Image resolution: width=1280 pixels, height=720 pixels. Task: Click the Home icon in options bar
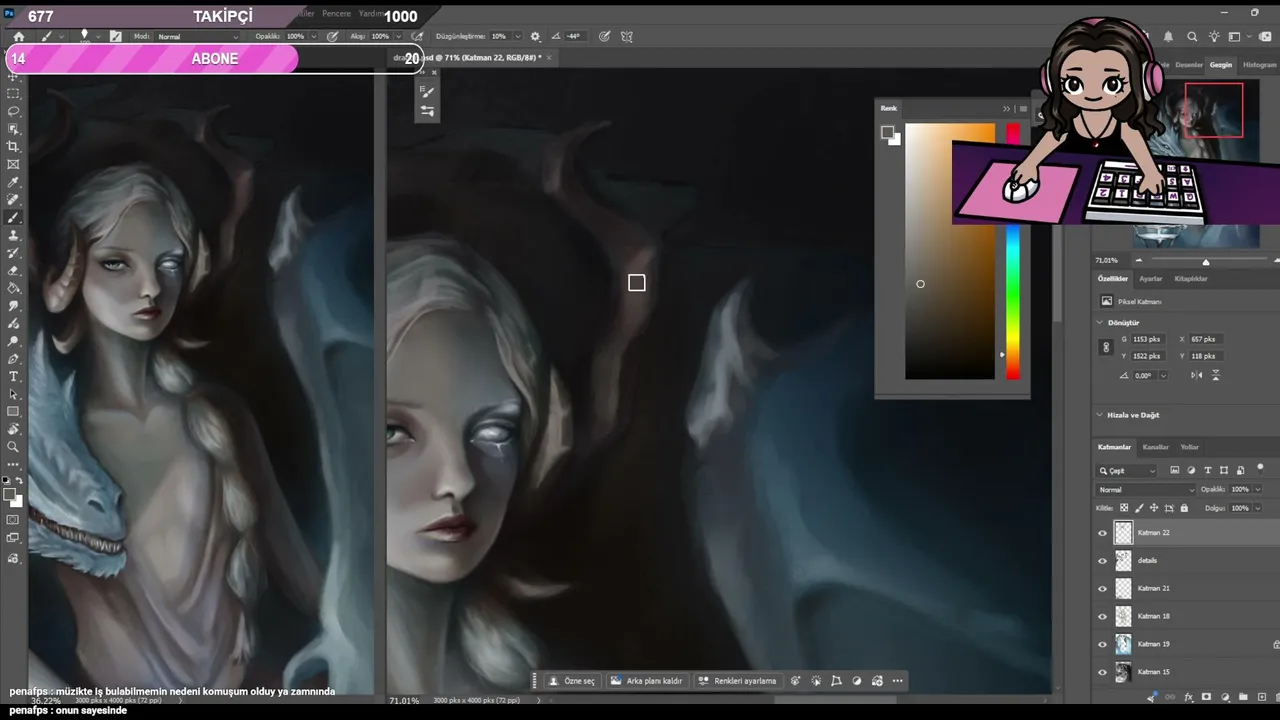click(x=18, y=36)
